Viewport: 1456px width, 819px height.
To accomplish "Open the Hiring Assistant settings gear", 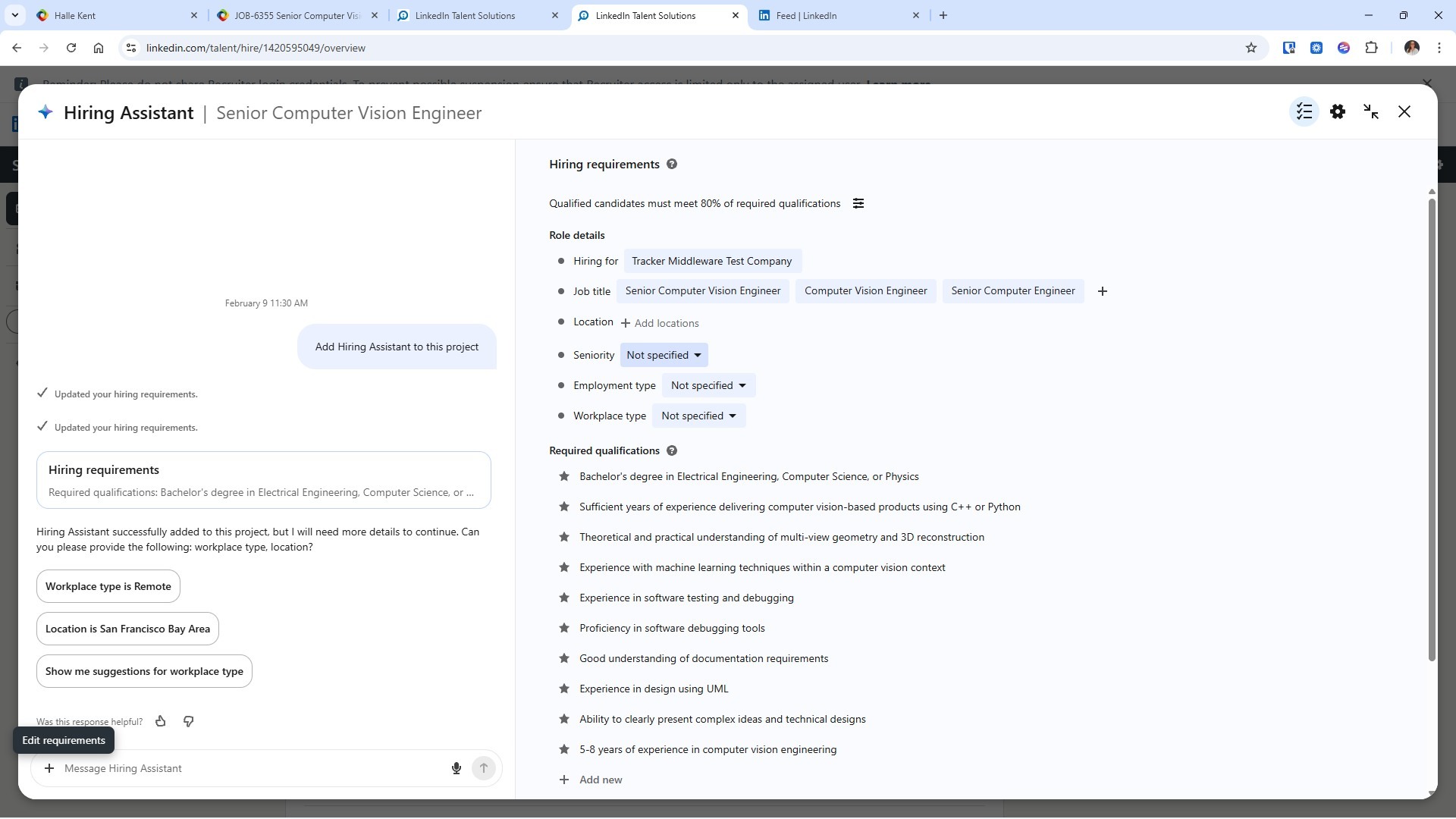I will click(x=1338, y=112).
